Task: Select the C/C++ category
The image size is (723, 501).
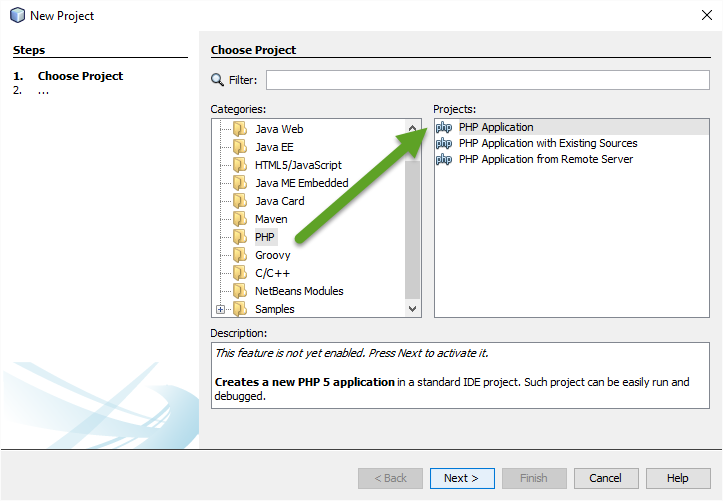Action: pyautogui.click(x=273, y=273)
